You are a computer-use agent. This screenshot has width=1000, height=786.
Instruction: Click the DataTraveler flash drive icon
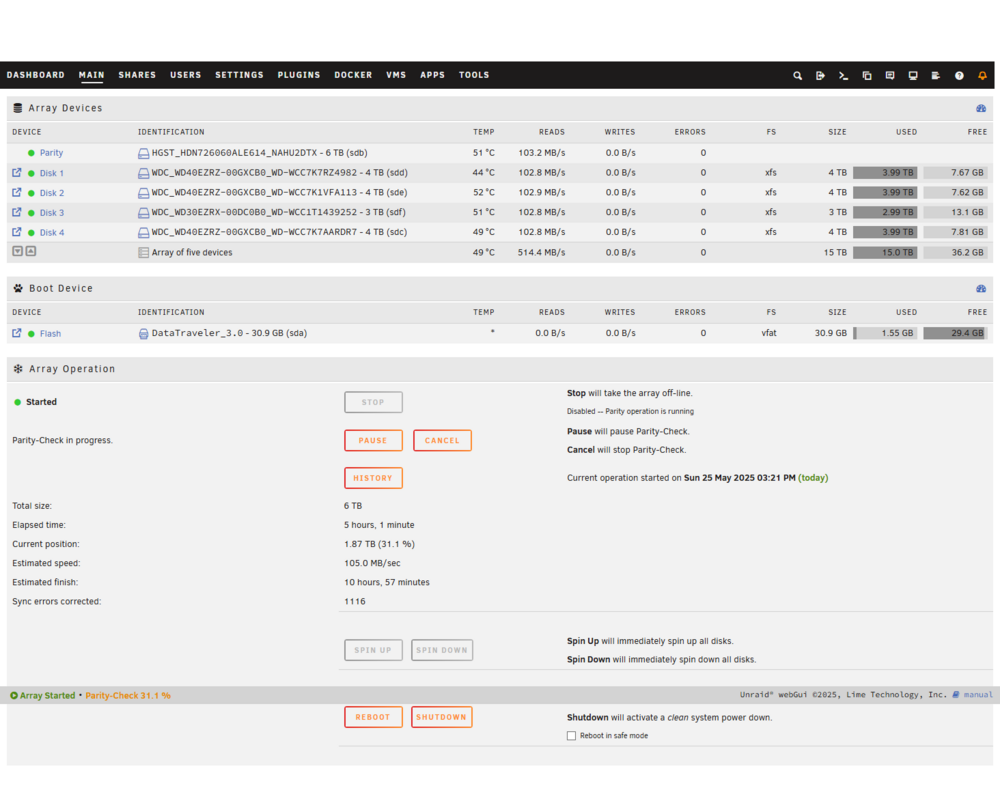pos(143,334)
